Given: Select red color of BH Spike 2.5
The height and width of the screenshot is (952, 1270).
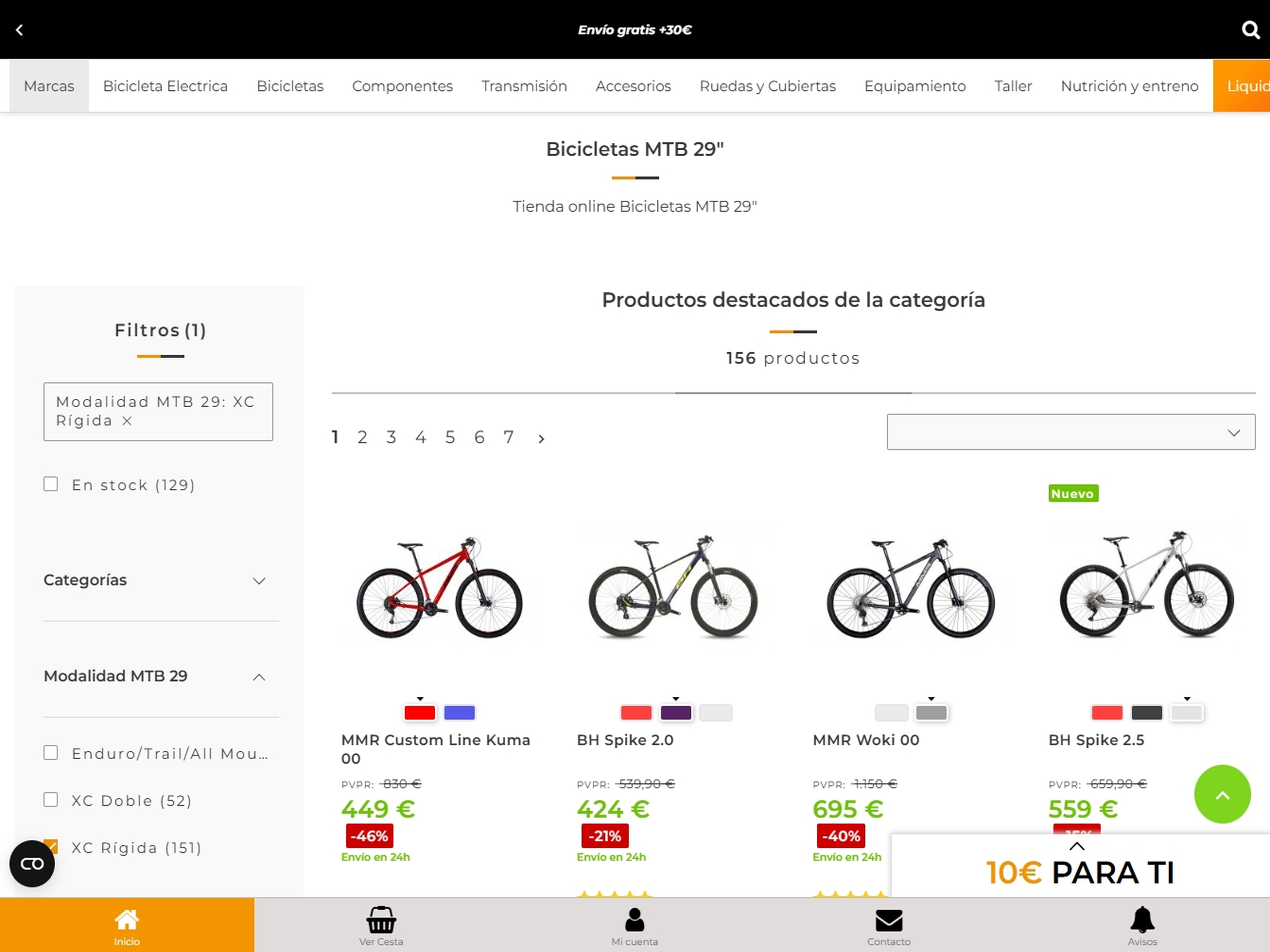Looking at the screenshot, I should pos(1107,713).
